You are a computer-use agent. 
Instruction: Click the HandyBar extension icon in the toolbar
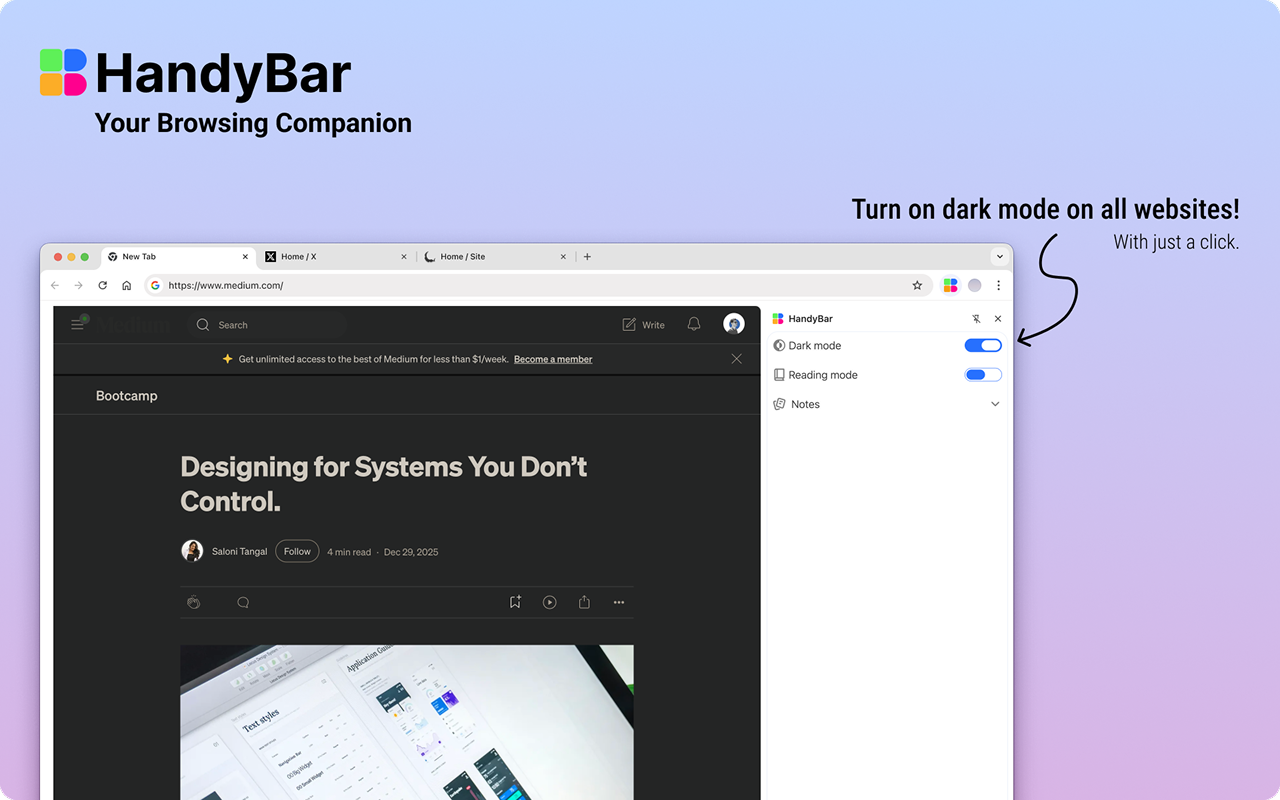point(950,285)
